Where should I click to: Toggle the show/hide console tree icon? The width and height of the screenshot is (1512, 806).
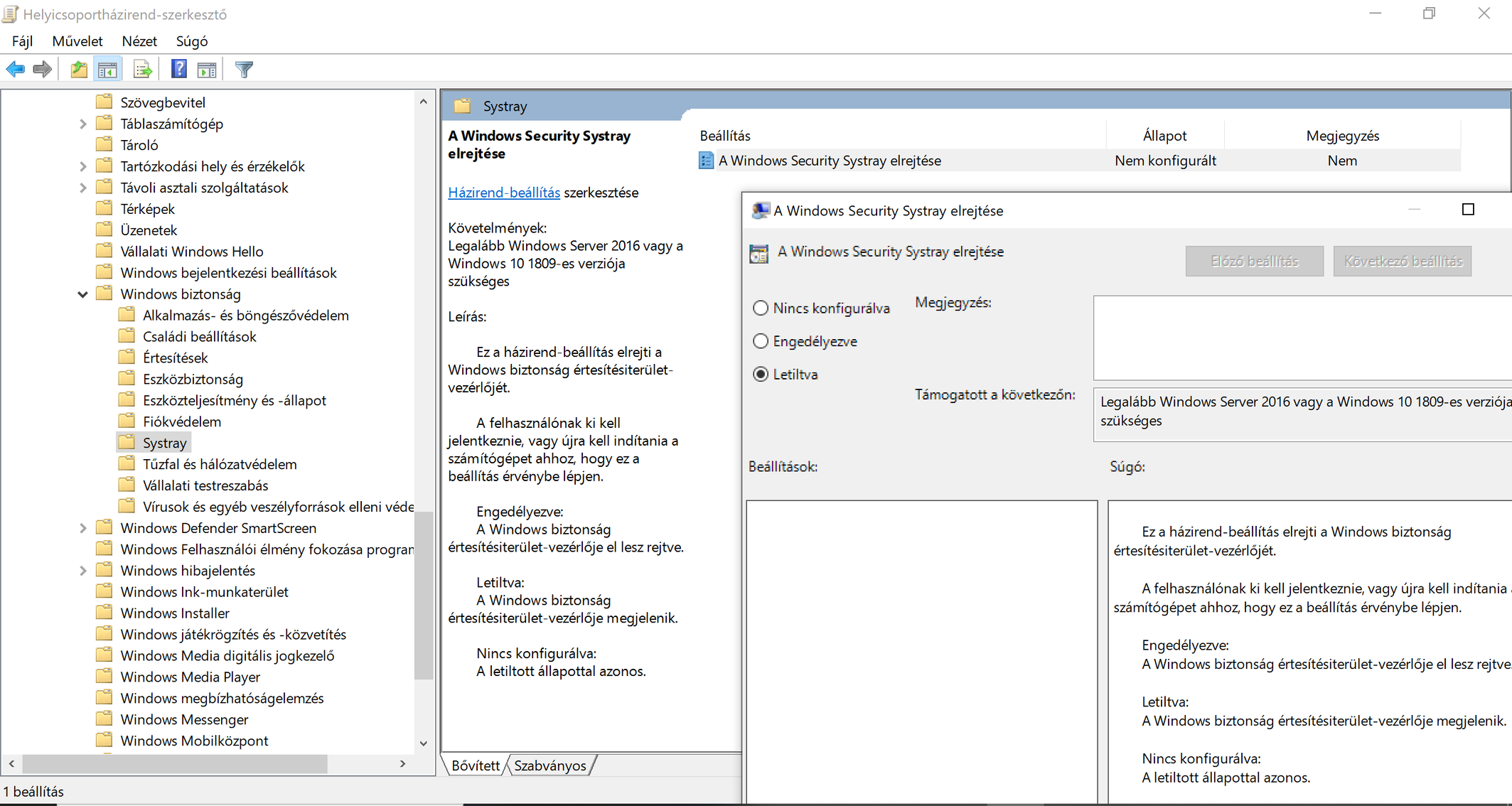(x=107, y=70)
